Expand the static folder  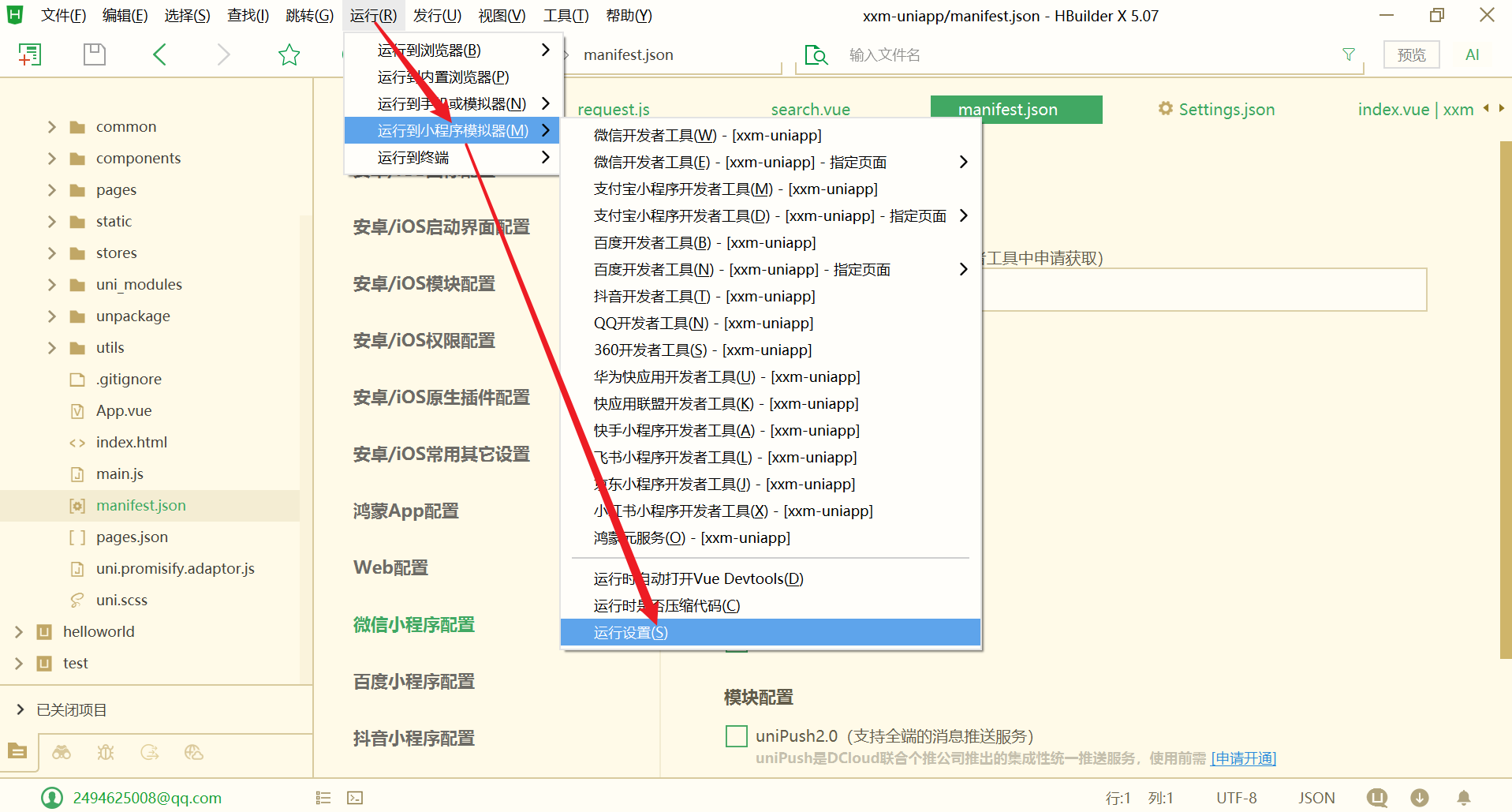tap(52, 222)
